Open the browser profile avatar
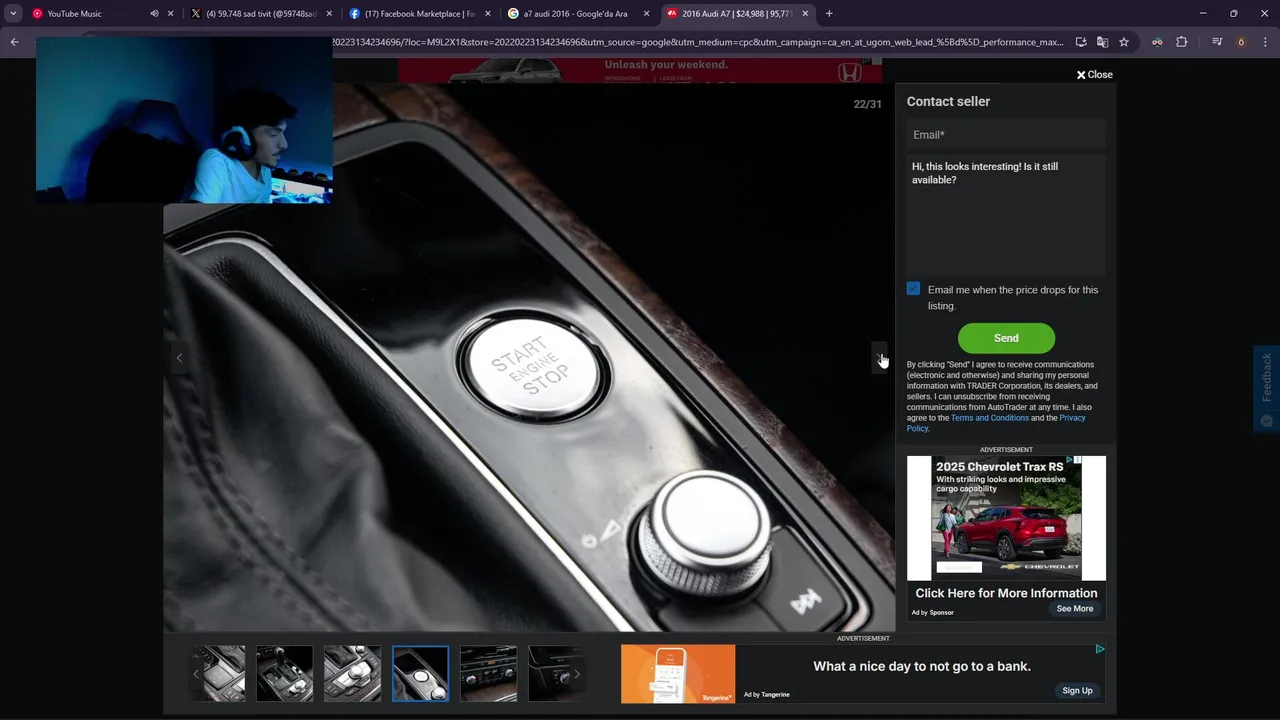1280x720 pixels. (1241, 42)
